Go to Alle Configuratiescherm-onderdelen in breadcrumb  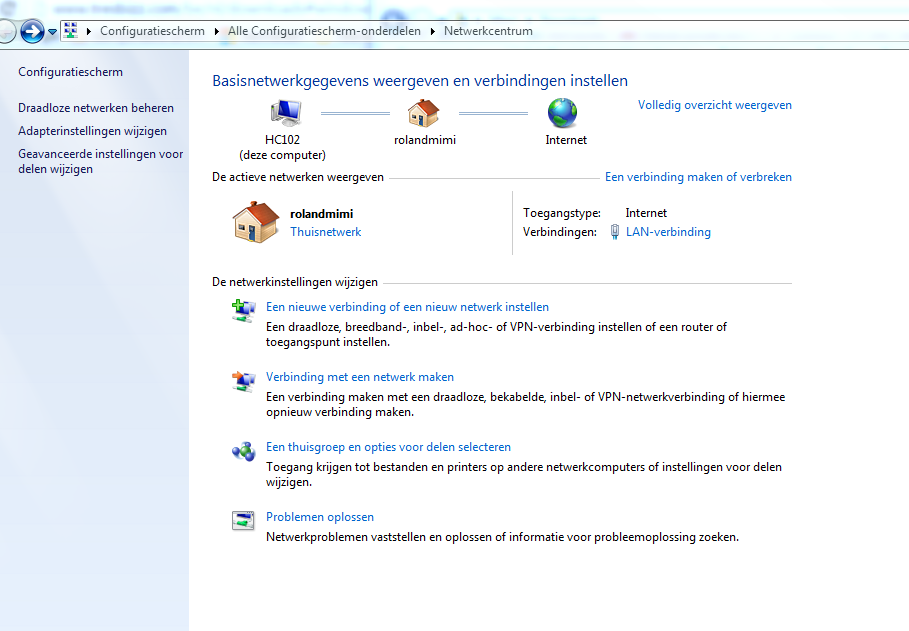pos(324,31)
